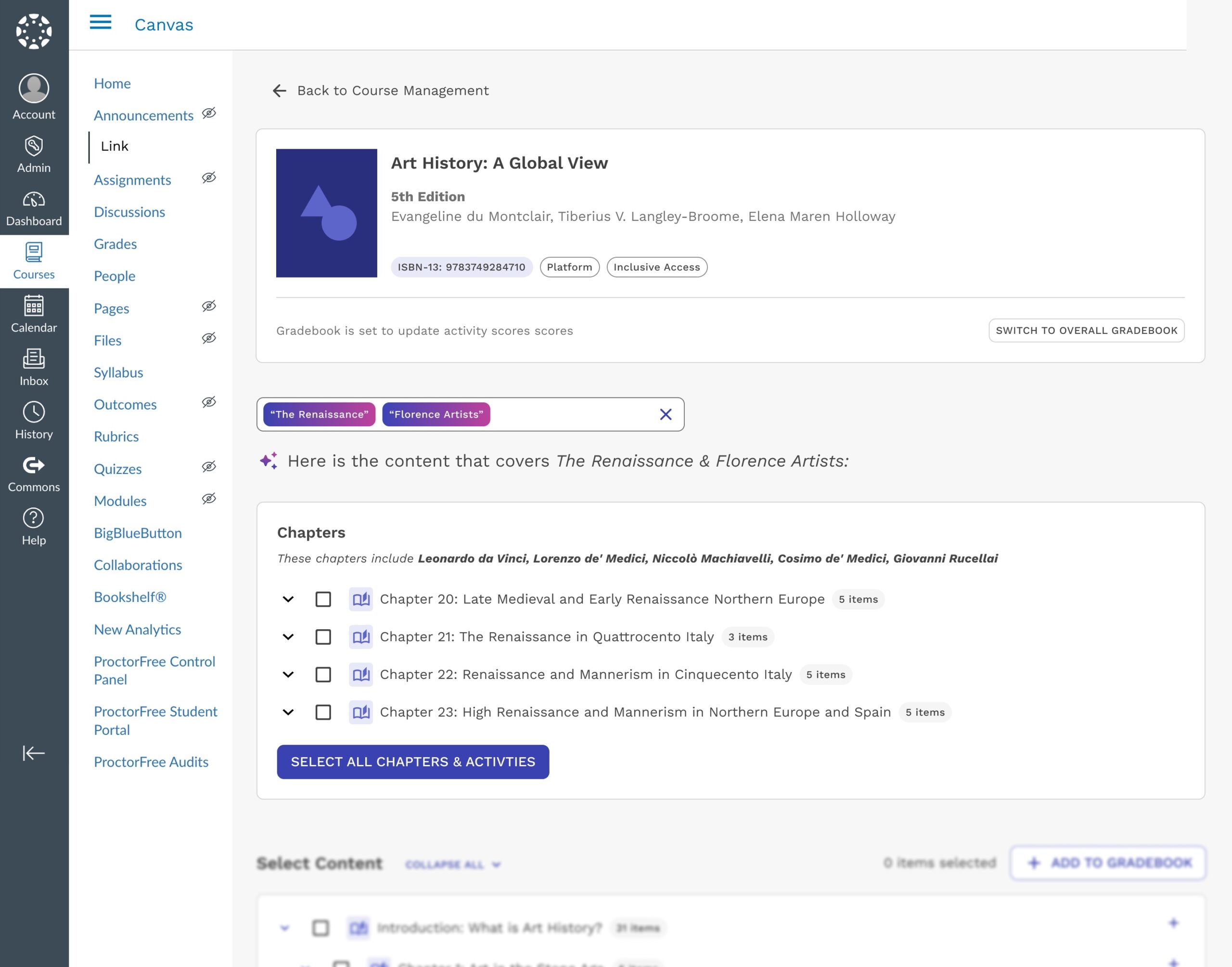Click "The Renaissance" search tag
This screenshot has height=967, width=1232.
(x=320, y=414)
